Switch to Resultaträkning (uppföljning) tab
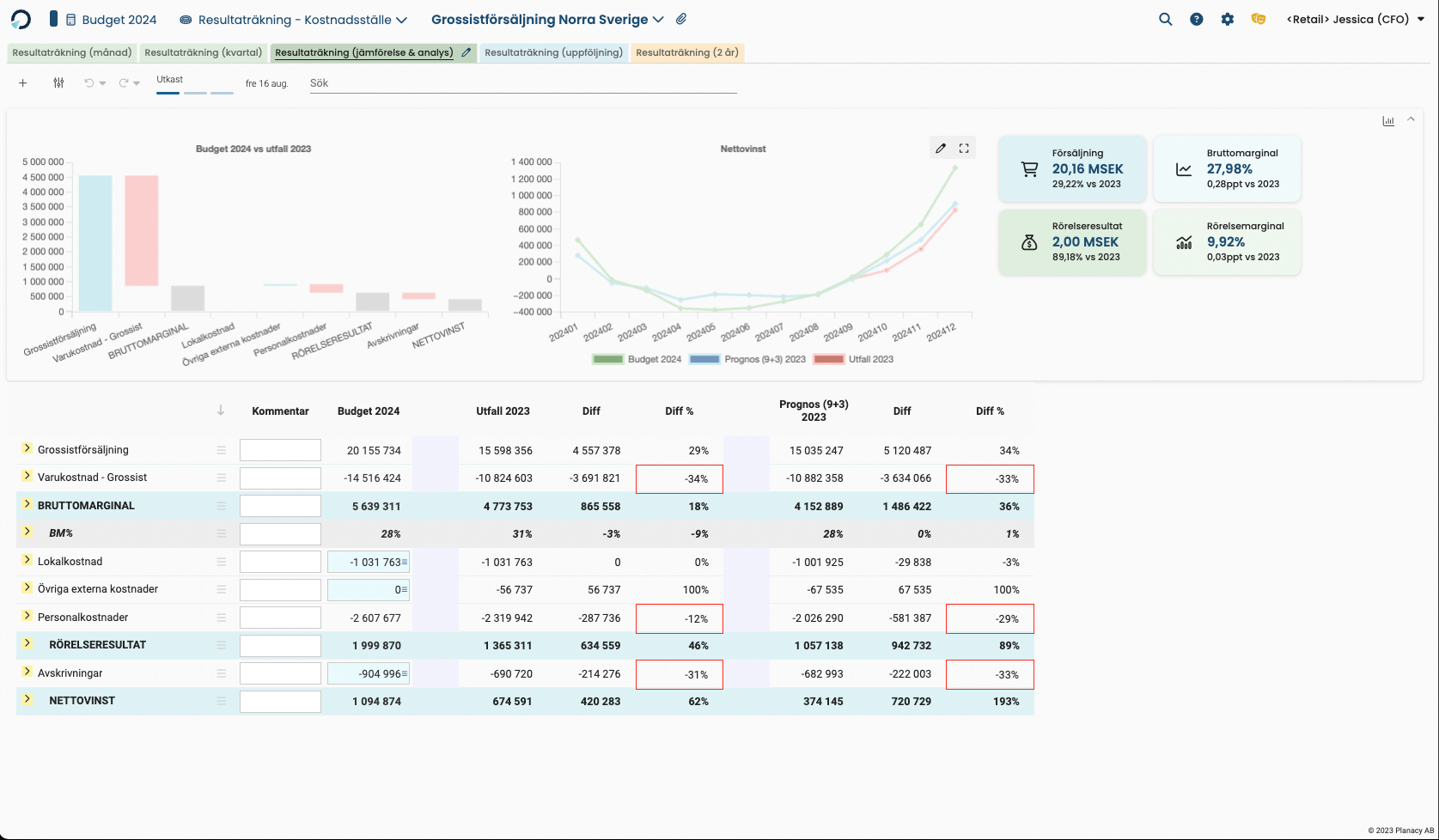 point(554,52)
